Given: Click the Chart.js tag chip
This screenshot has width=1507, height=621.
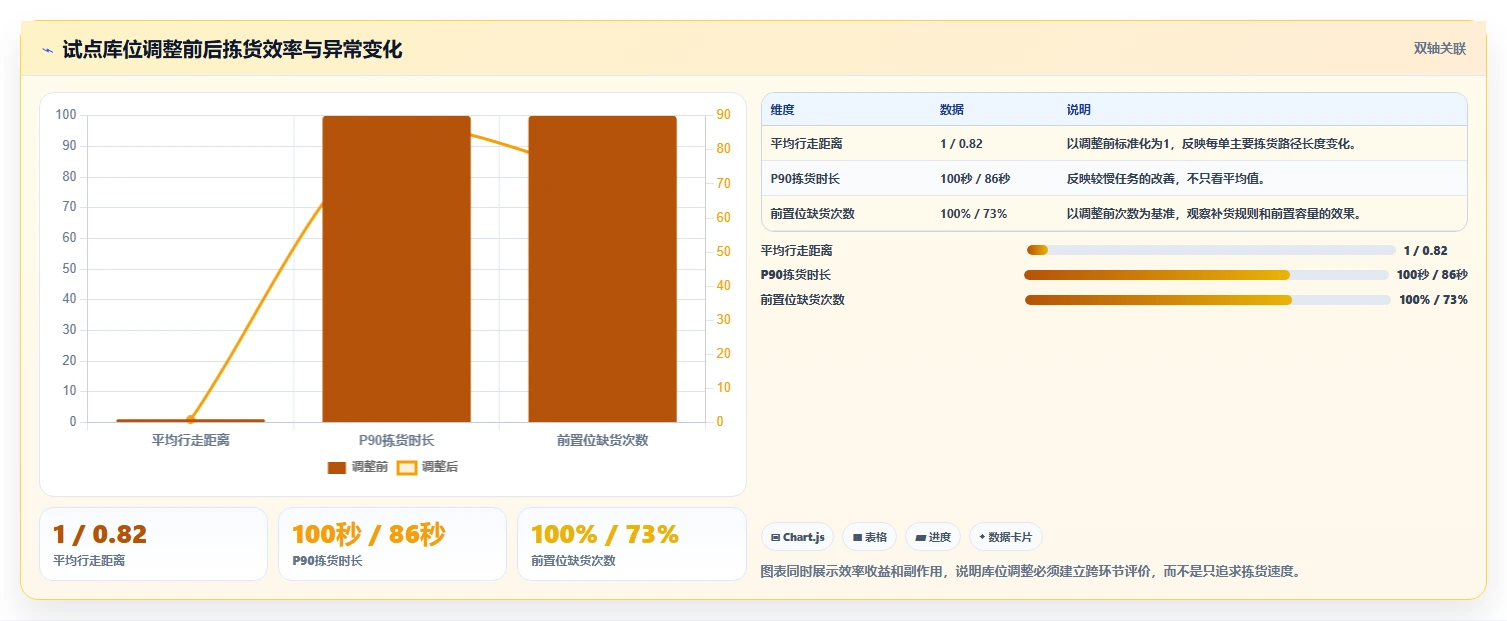Looking at the screenshot, I should point(797,537).
